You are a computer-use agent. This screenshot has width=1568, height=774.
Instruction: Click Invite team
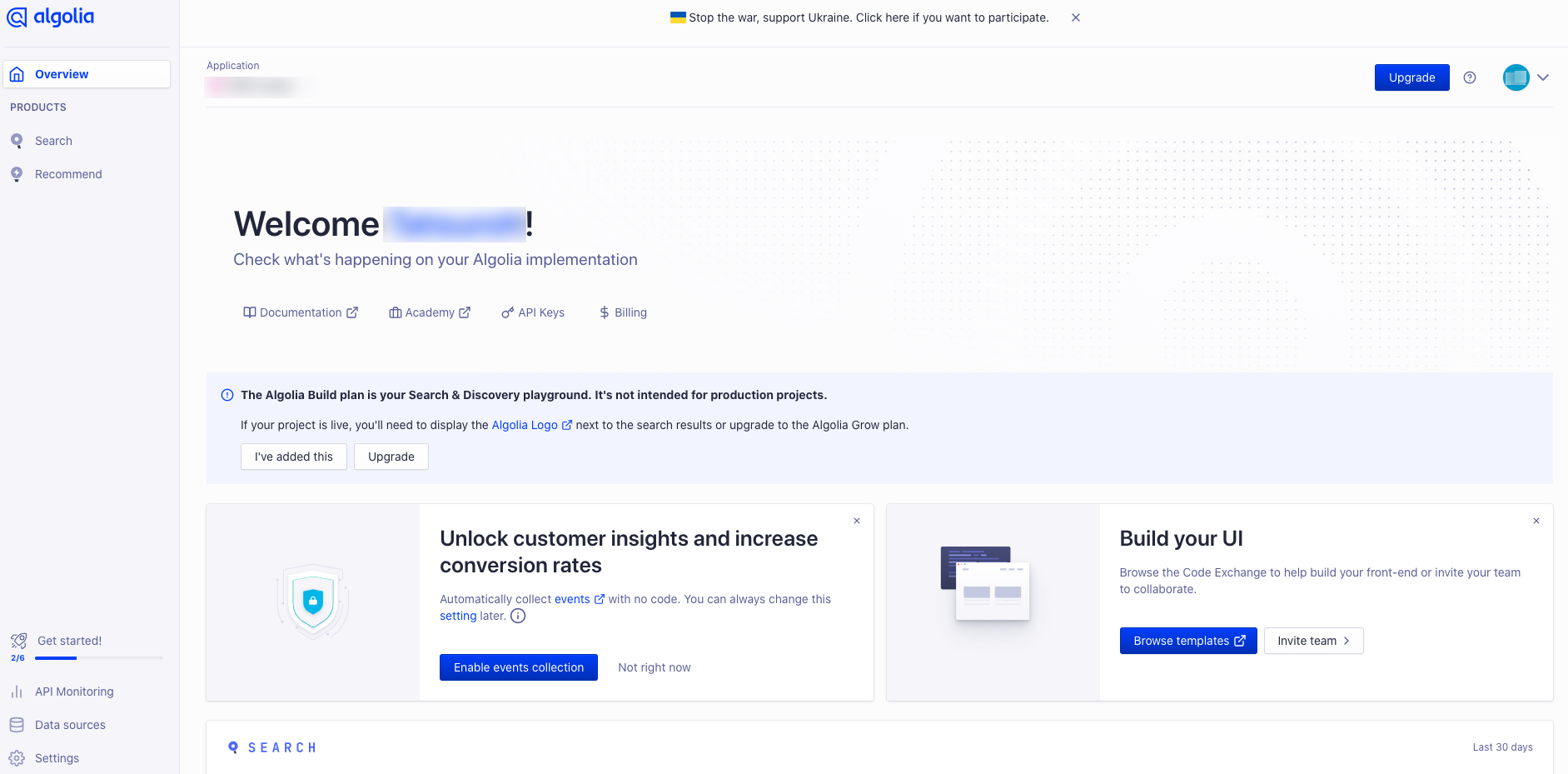[x=1313, y=641]
